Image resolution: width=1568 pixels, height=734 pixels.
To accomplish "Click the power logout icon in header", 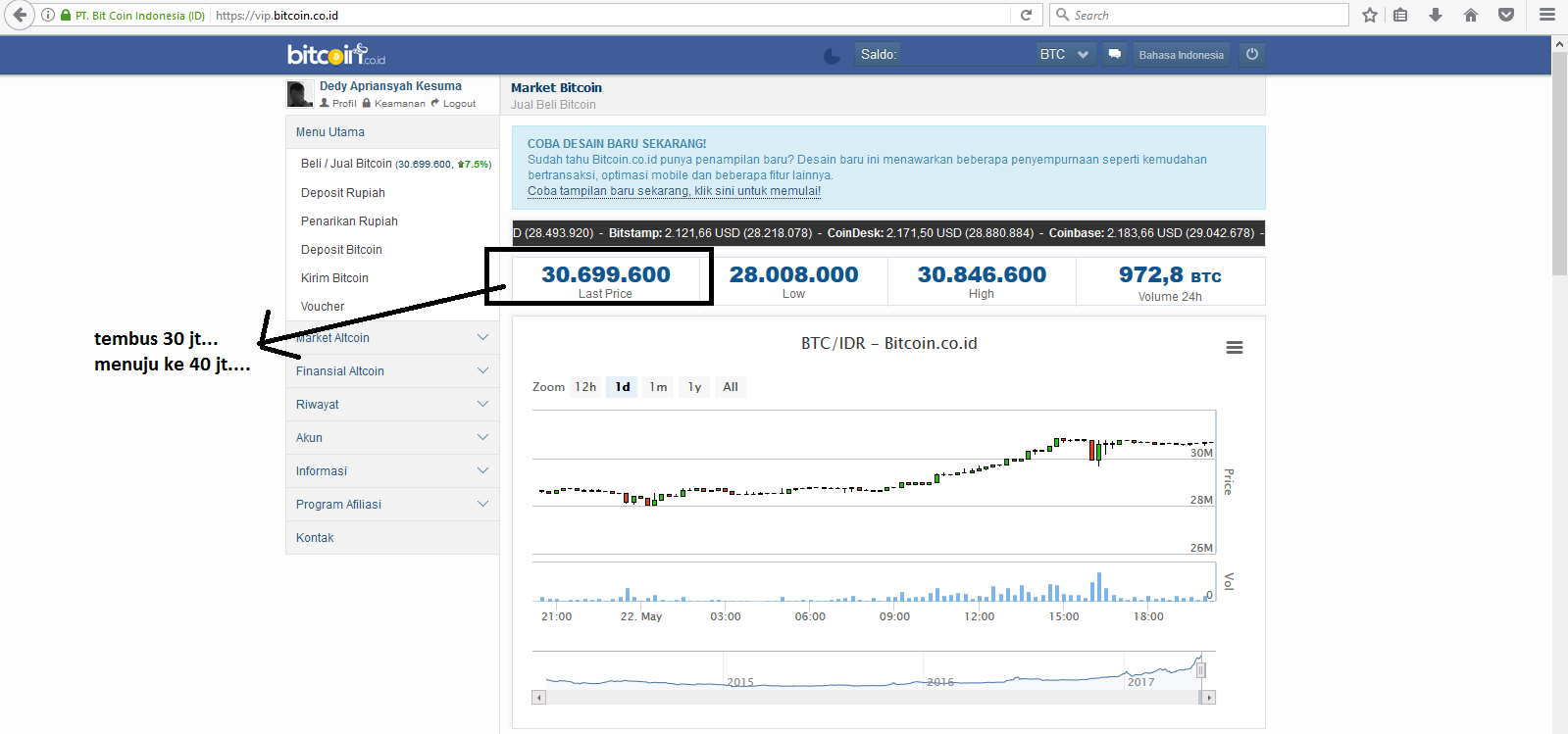I will coord(1252,55).
